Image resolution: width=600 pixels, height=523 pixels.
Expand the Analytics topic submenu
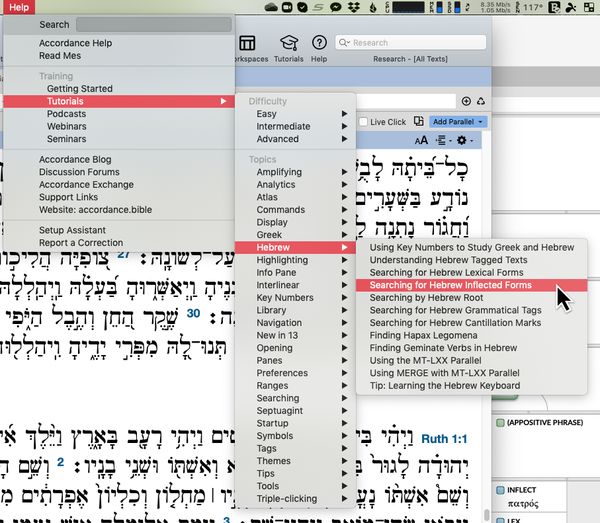point(296,184)
